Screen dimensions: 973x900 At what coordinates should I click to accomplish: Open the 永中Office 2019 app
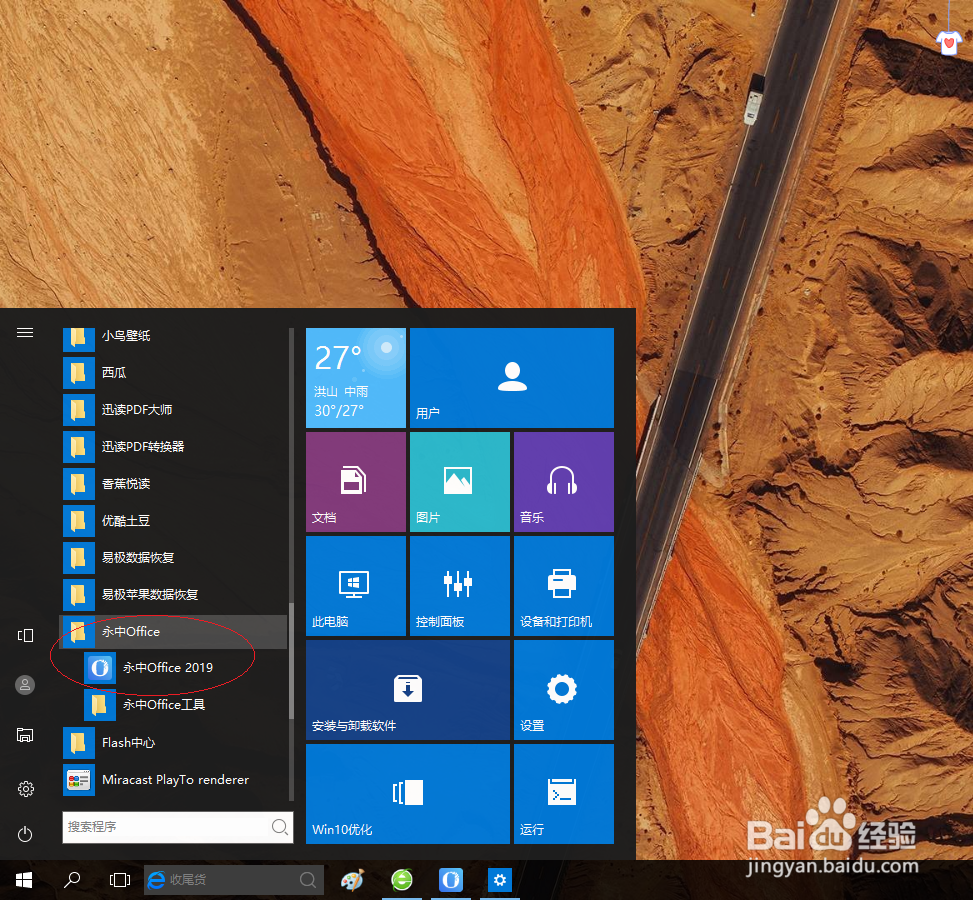pos(174,668)
